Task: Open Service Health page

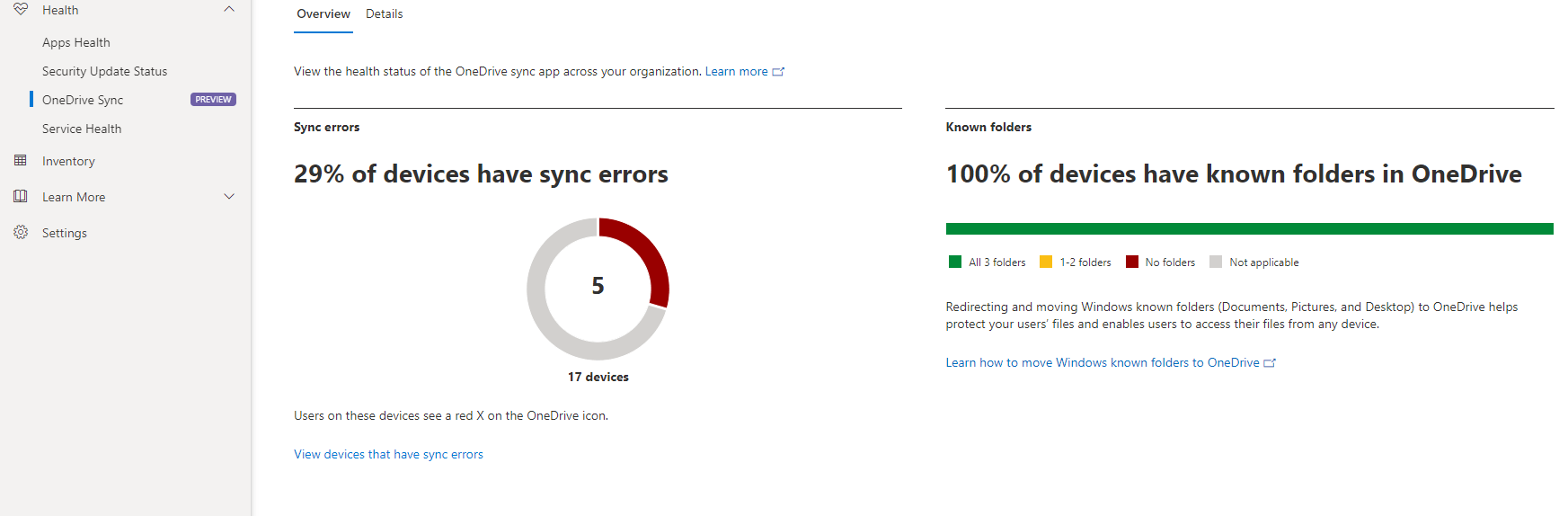Action: point(82,129)
